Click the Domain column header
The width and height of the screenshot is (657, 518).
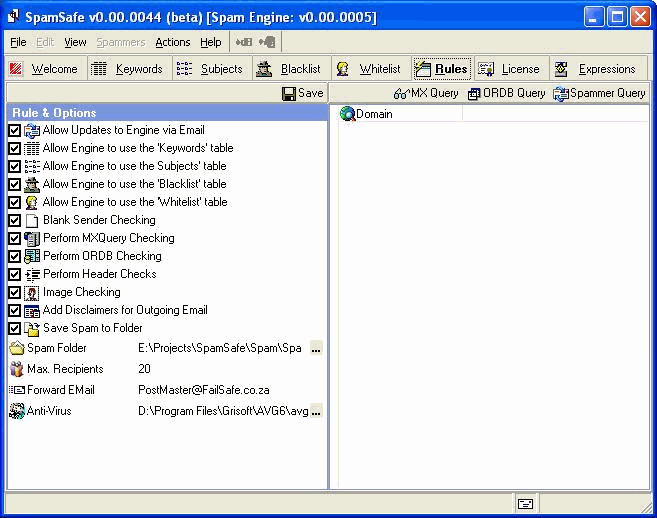[x=400, y=114]
